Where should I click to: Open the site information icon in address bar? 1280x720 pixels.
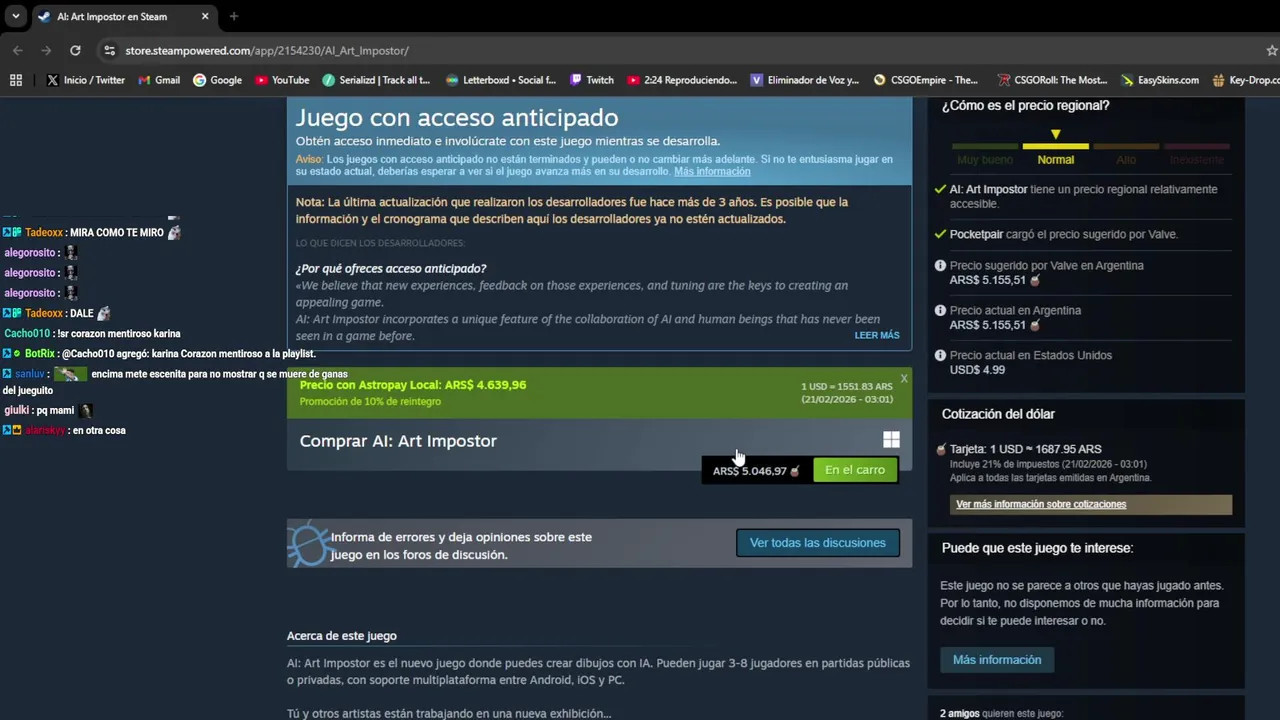pos(108,50)
